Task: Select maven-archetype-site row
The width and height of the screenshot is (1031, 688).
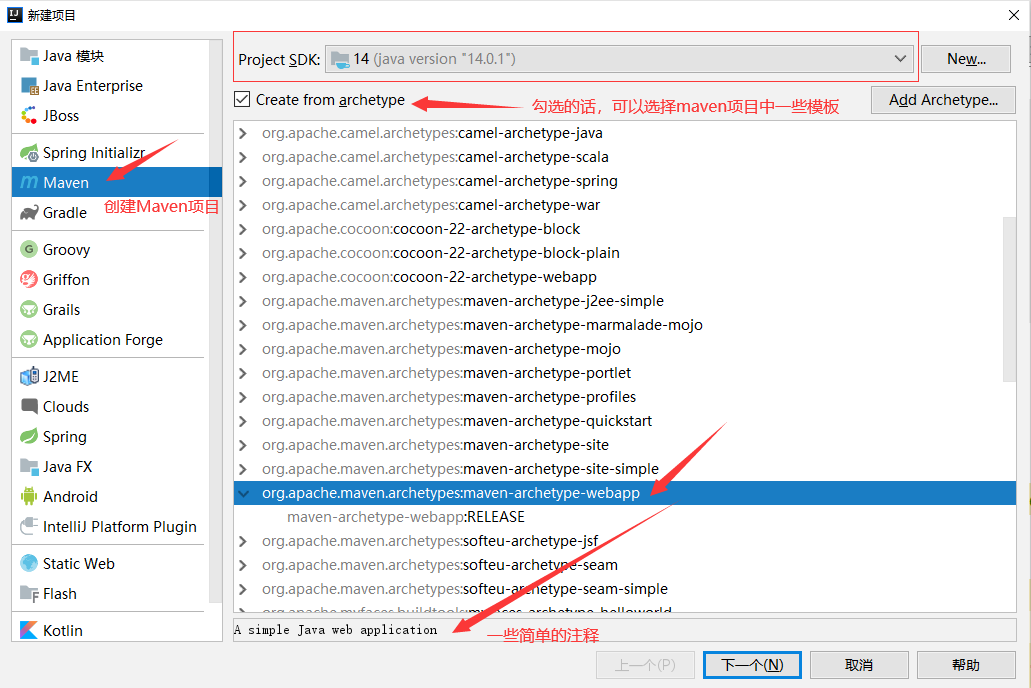Action: coord(625,445)
